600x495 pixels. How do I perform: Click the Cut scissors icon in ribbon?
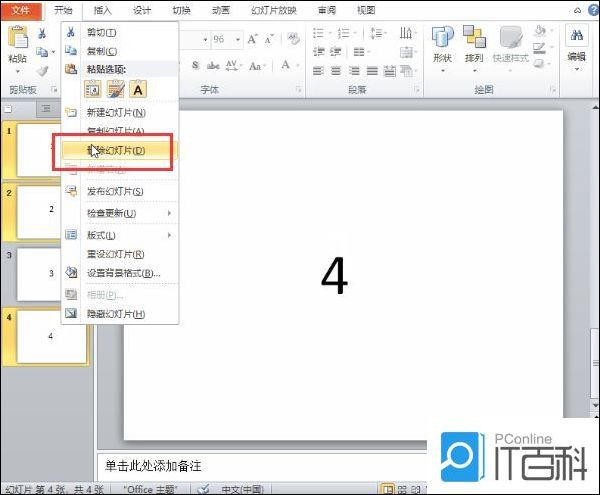pos(42,34)
